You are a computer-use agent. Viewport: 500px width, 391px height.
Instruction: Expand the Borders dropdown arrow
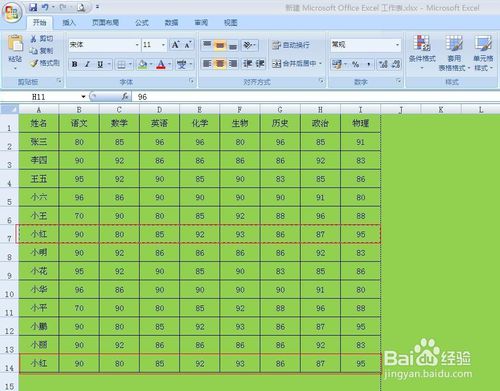coord(130,64)
